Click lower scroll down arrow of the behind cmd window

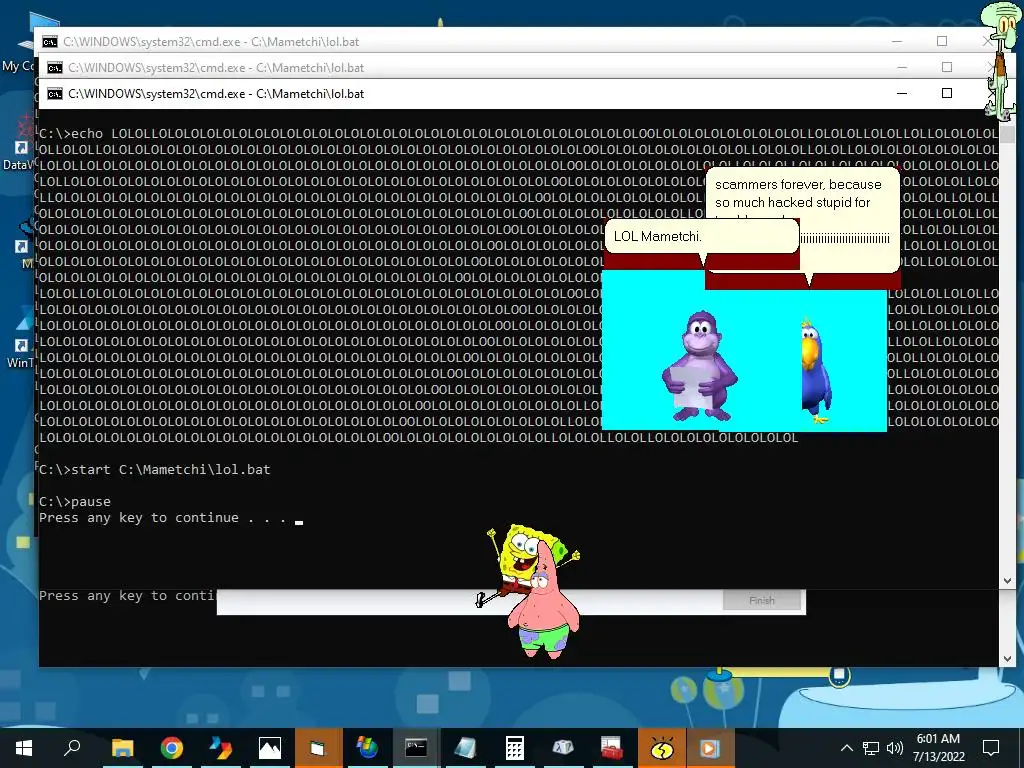coord(1007,659)
